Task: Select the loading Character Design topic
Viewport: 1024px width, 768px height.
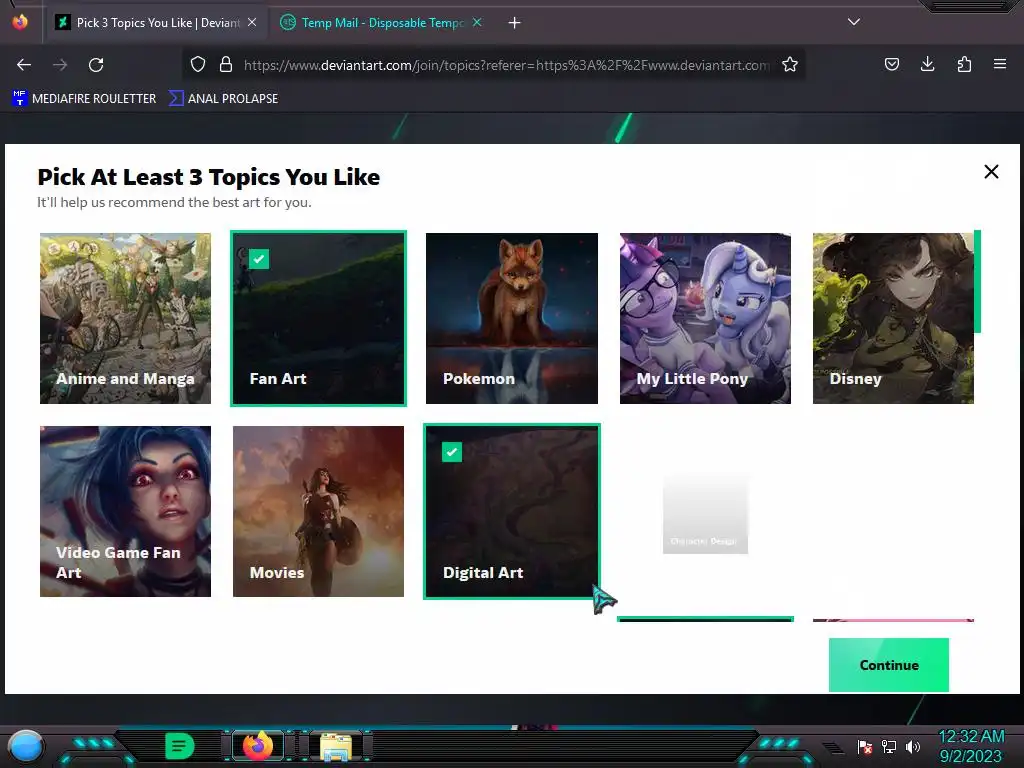Action: (x=705, y=513)
